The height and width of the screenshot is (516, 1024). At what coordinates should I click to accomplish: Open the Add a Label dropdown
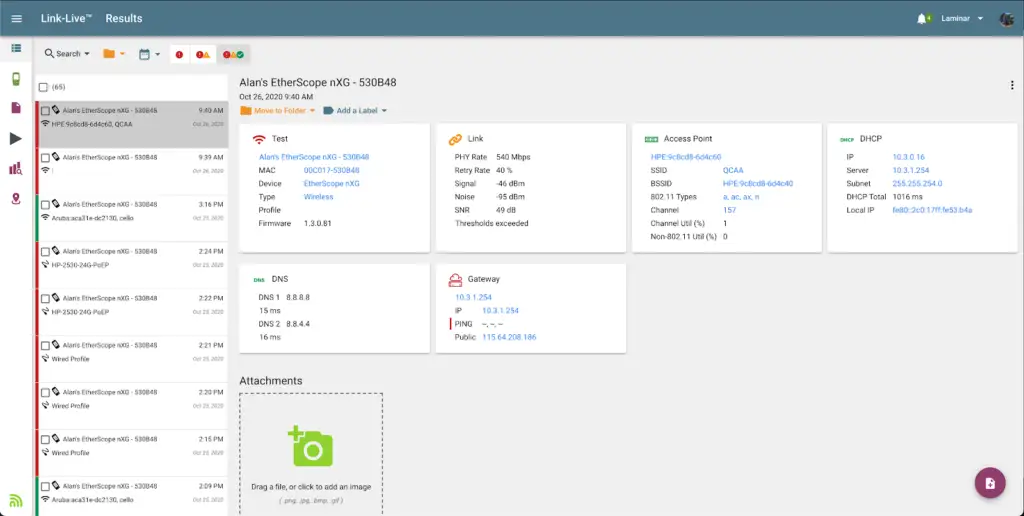coord(355,110)
